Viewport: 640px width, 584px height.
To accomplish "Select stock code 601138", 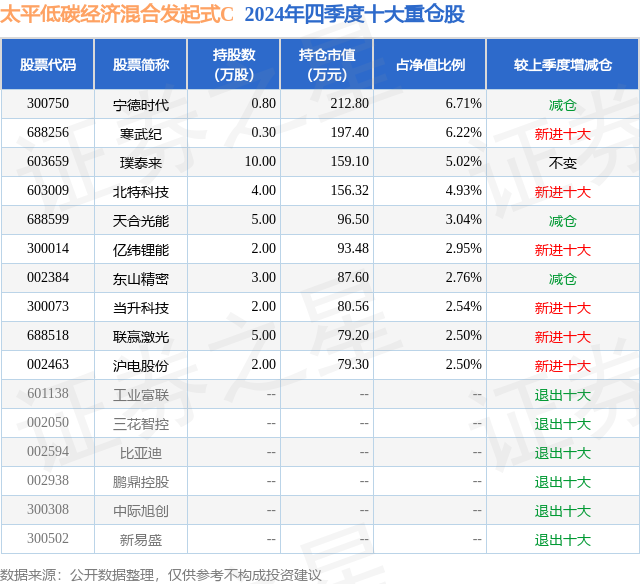I will pyautogui.click(x=48, y=393).
